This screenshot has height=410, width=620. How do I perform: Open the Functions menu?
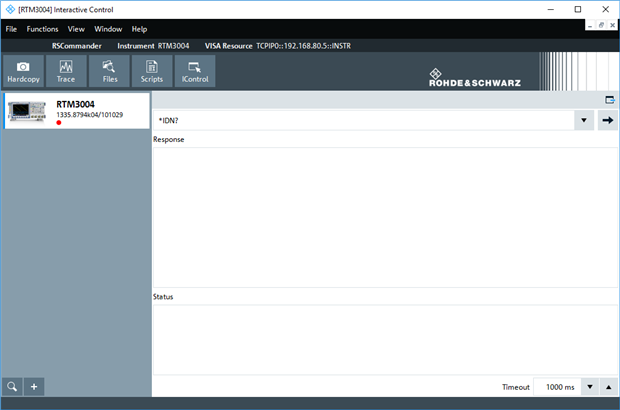(x=42, y=29)
